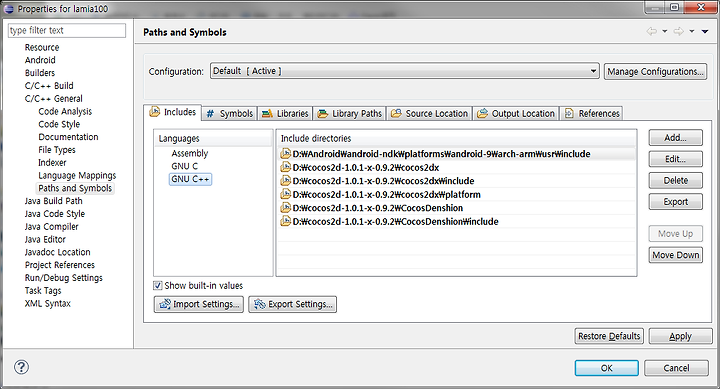
Task: Switch to the Library Paths tab
Action: click(350, 113)
